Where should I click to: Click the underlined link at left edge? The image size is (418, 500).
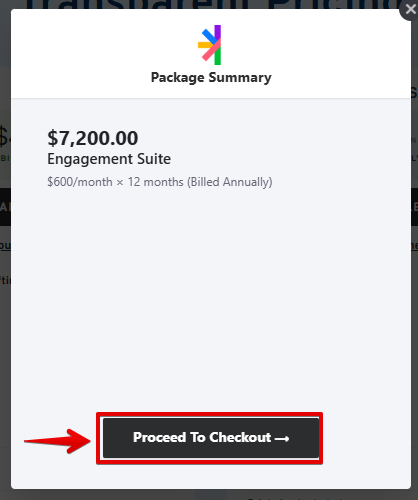5,246
